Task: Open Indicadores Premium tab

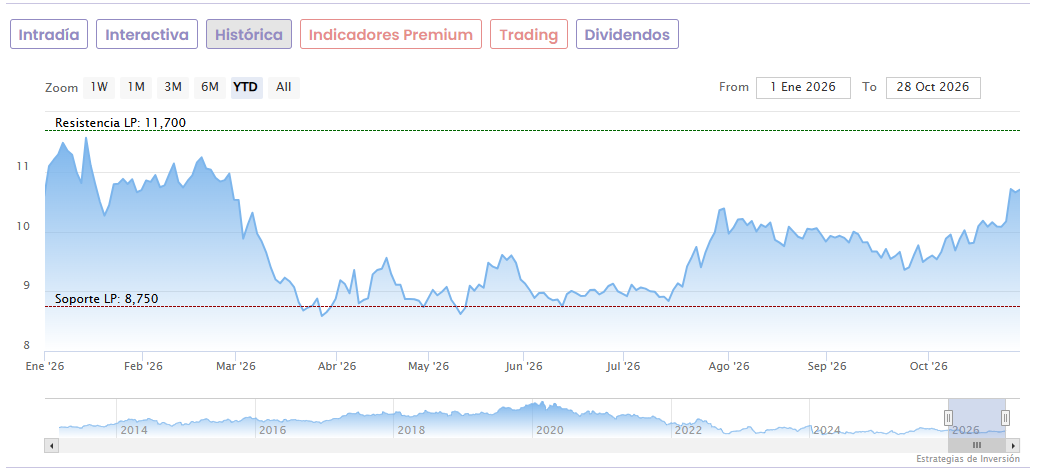Action: pyautogui.click(x=391, y=34)
